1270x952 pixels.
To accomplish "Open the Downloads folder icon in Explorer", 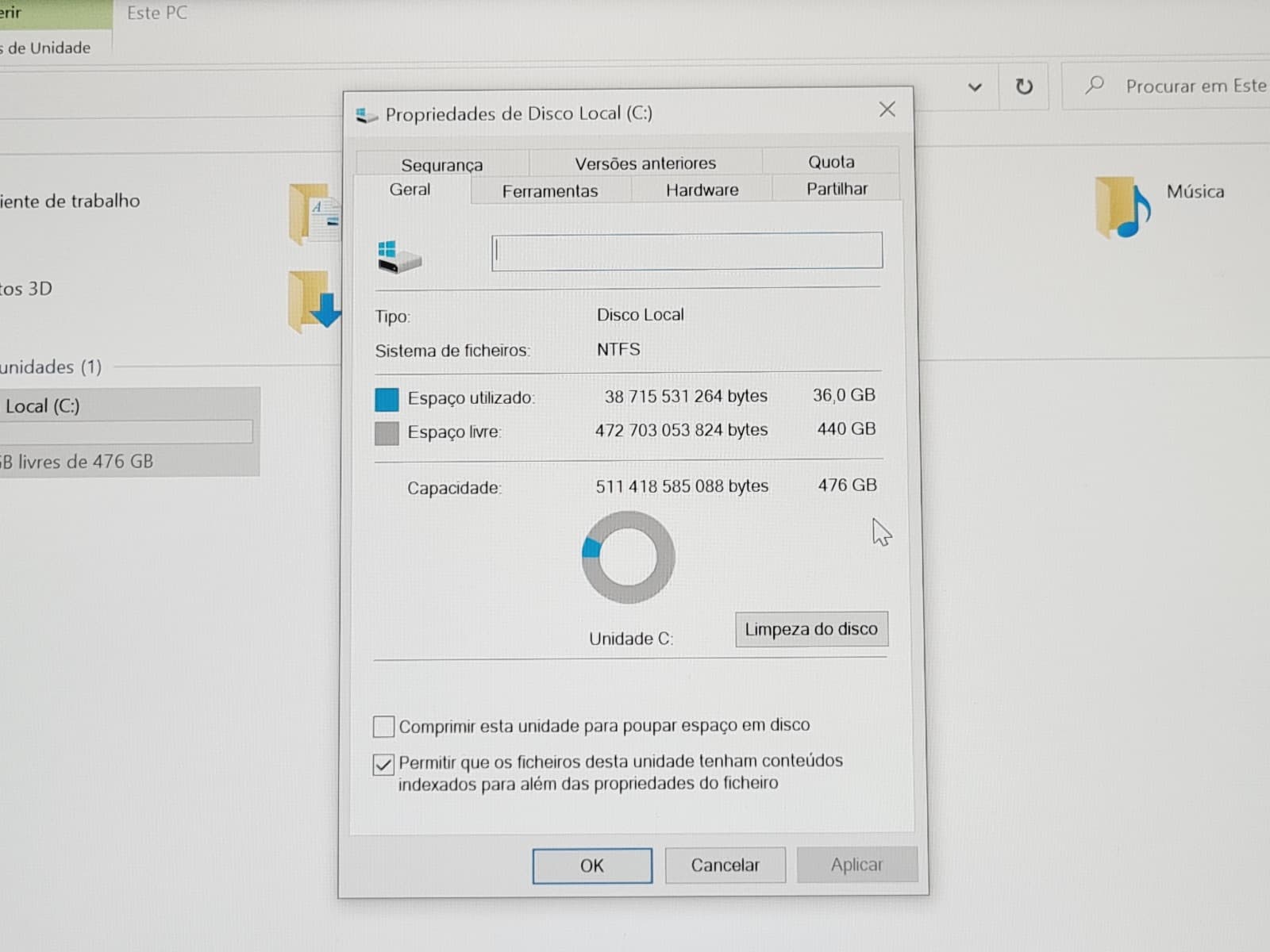I will 314,301.
